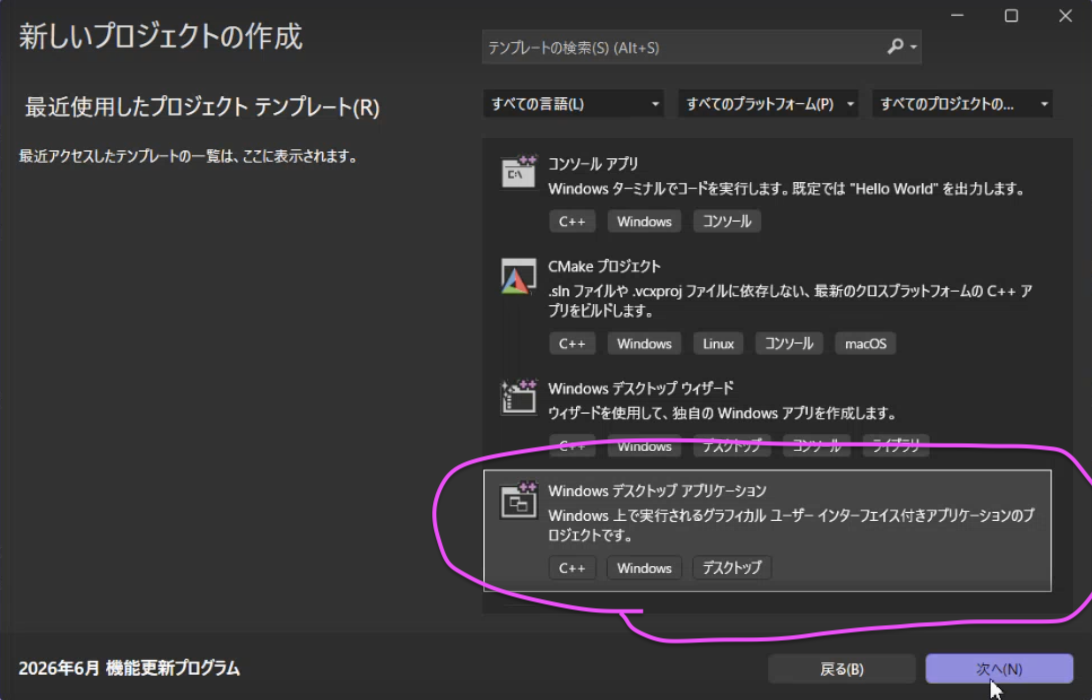The width and height of the screenshot is (1092, 700).
Task: Click the Windows tag under CMake プロジェクト
Action: coord(644,343)
